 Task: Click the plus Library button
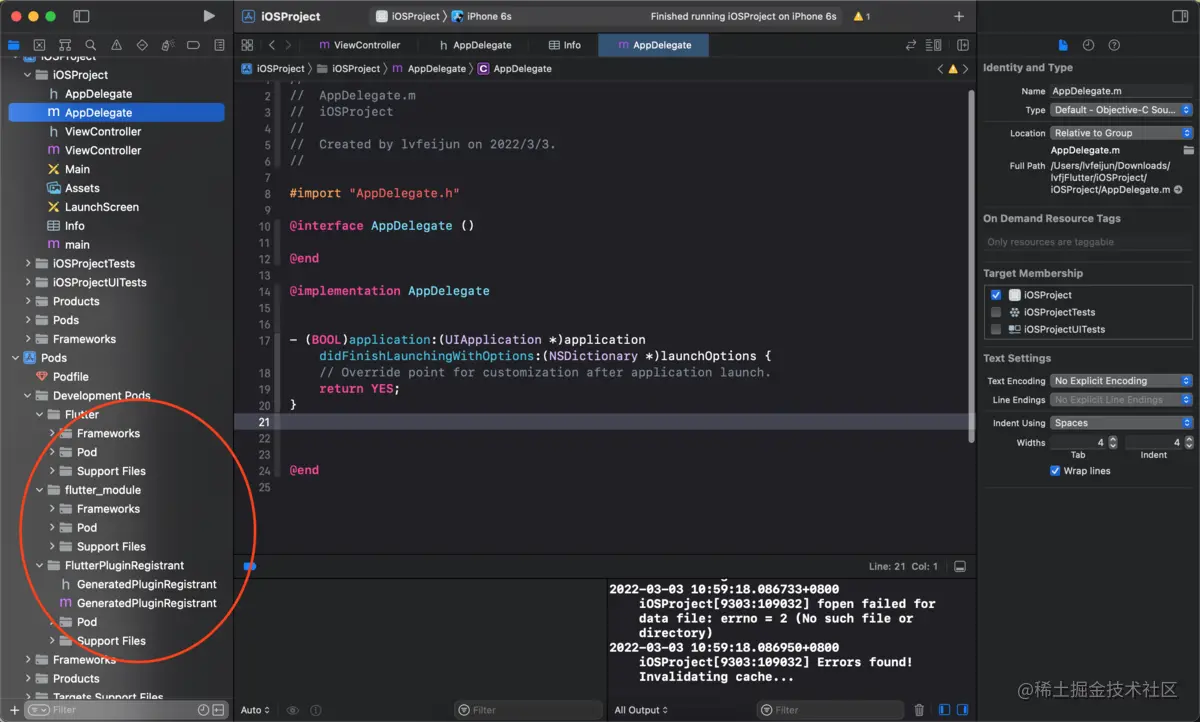[959, 16]
